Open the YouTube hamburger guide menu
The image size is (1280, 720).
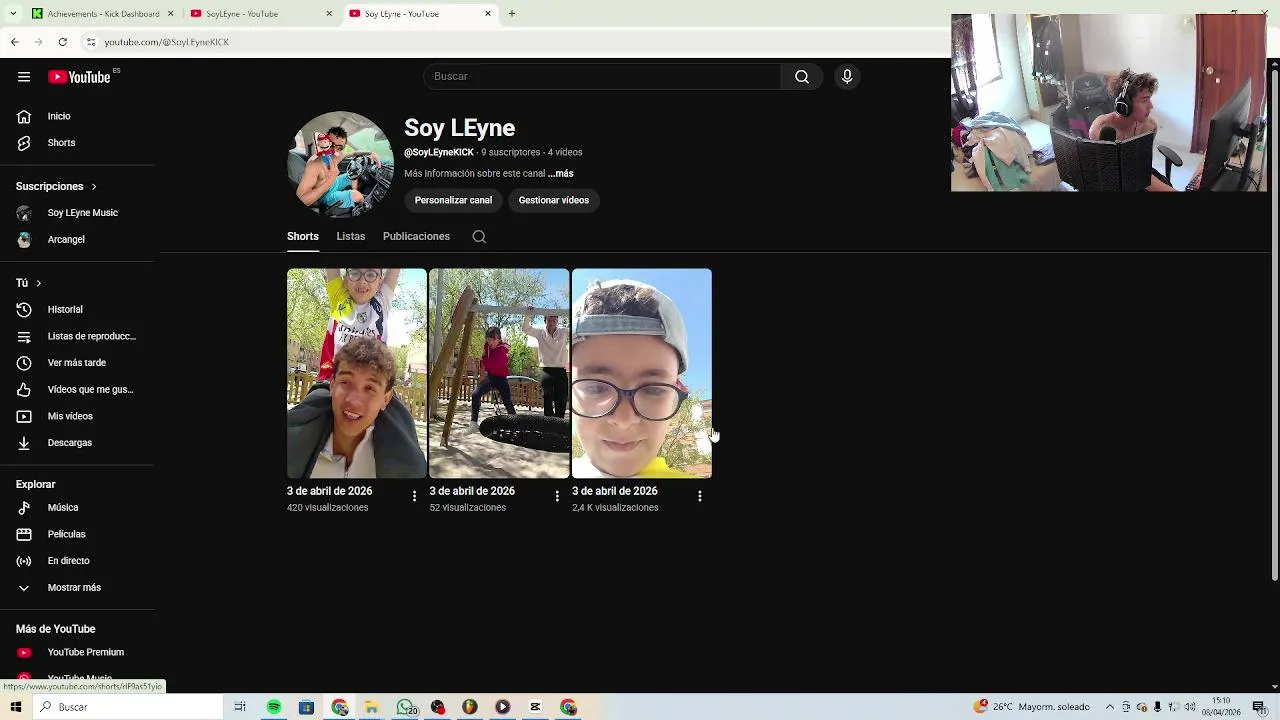point(24,77)
